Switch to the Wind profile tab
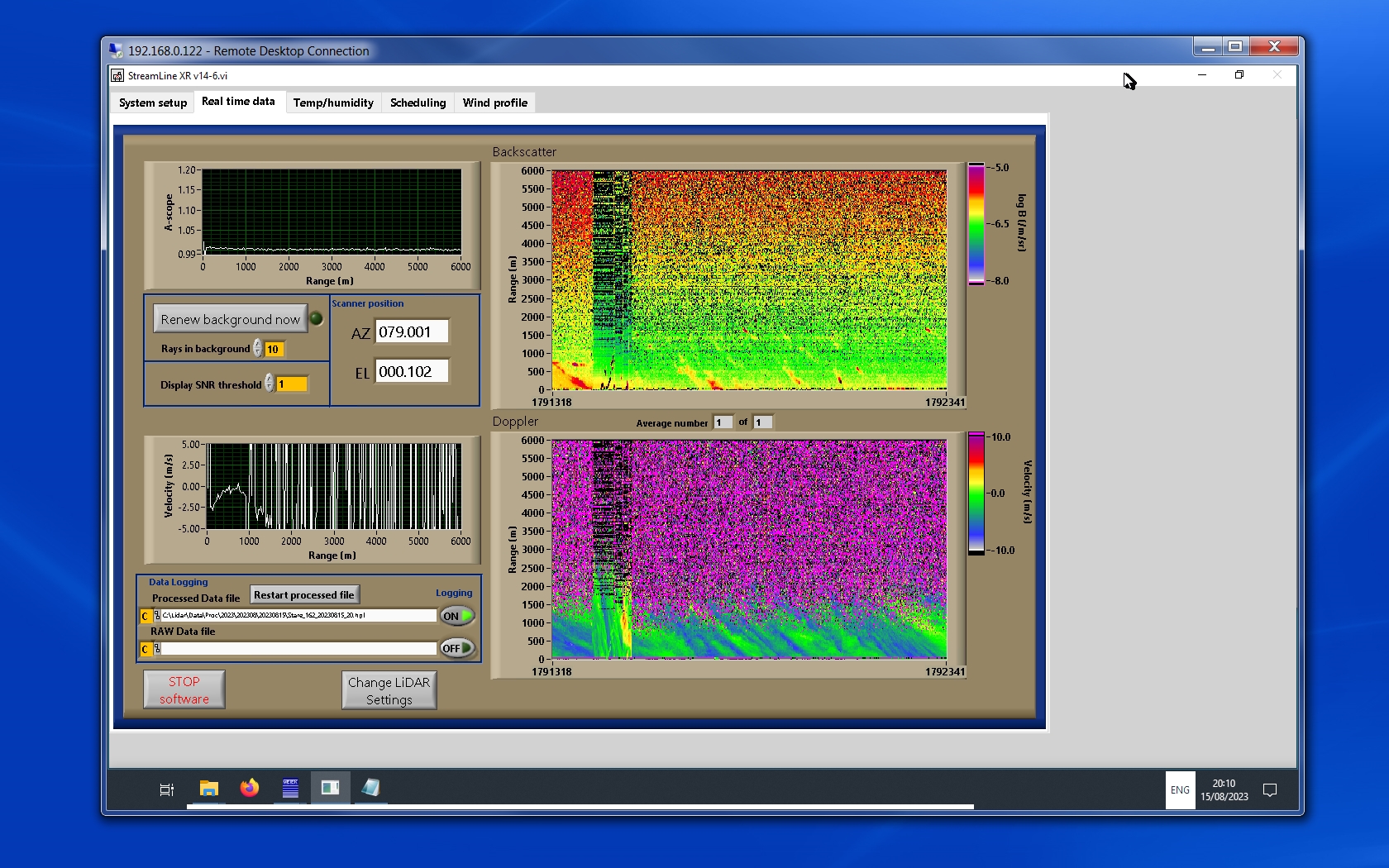The width and height of the screenshot is (1389, 868). [494, 103]
